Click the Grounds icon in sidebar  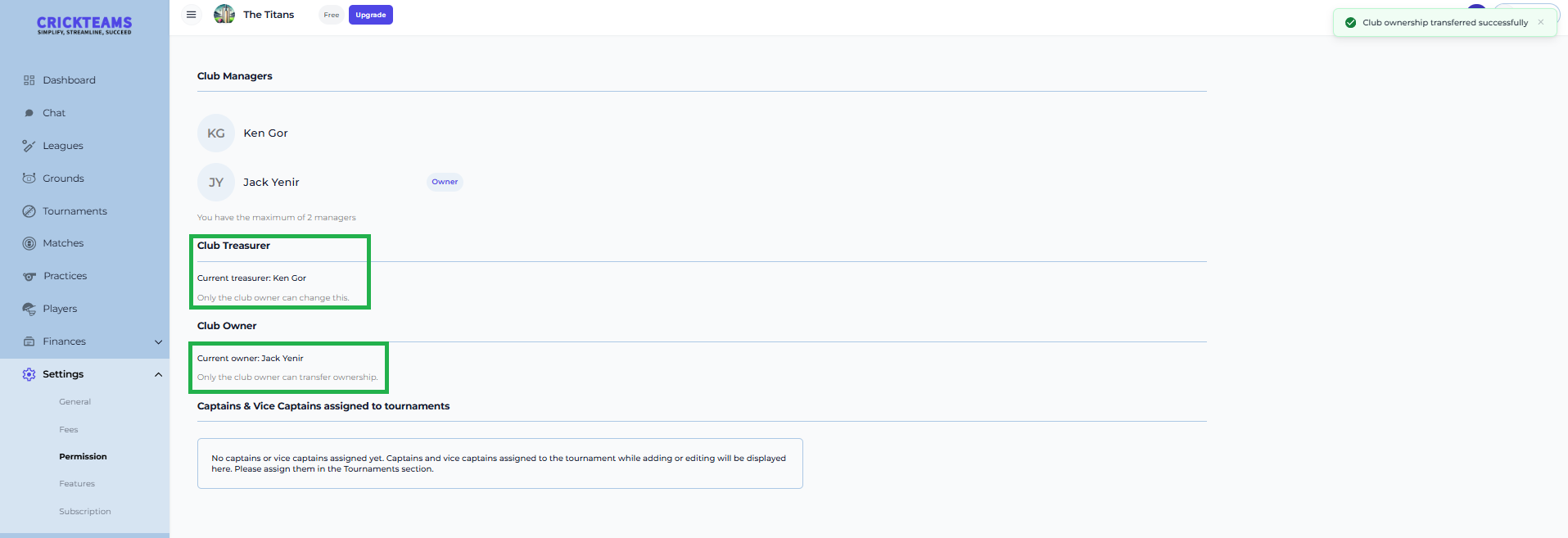pyautogui.click(x=29, y=179)
